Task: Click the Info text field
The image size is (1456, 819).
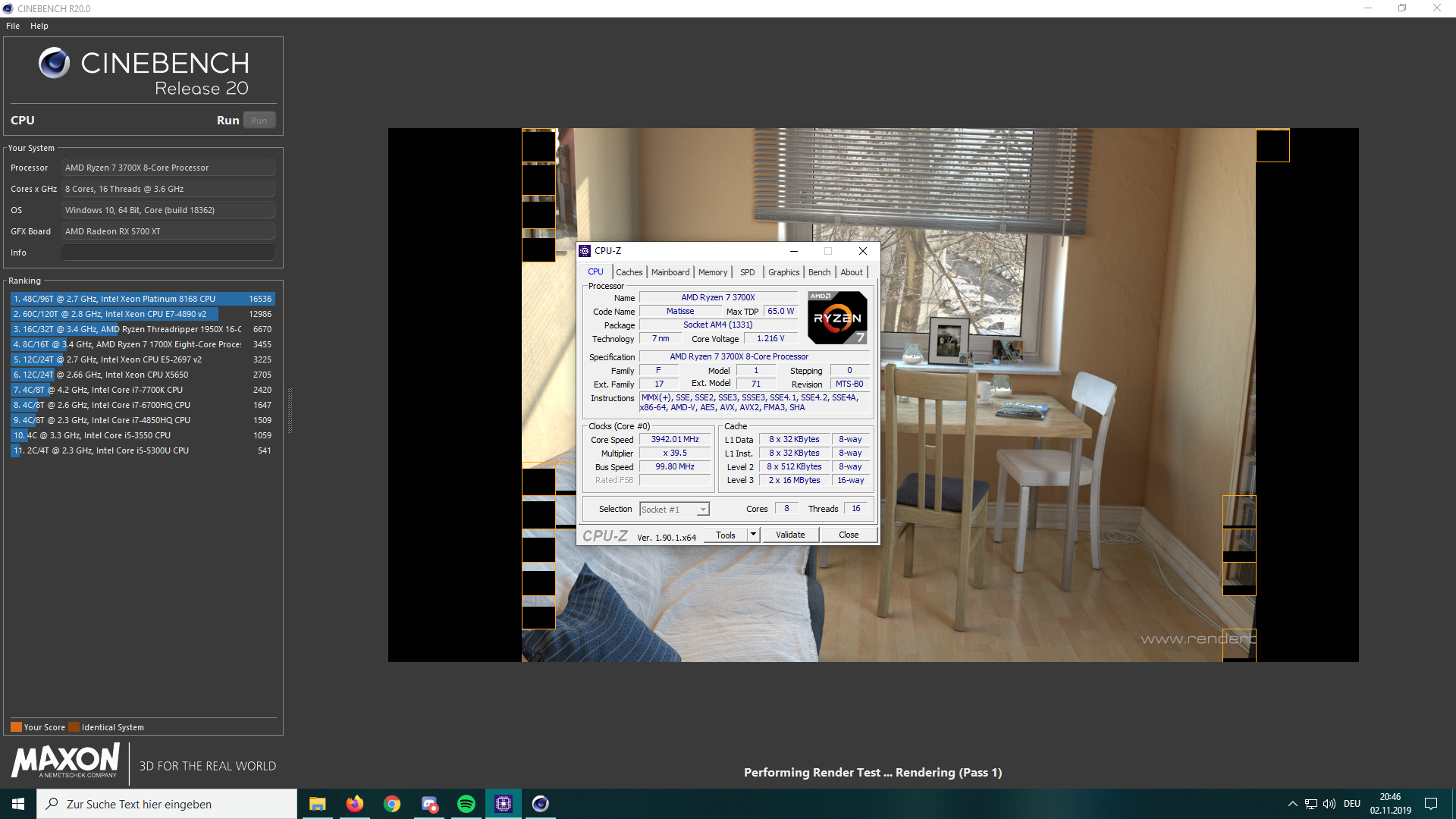Action: point(168,253)
